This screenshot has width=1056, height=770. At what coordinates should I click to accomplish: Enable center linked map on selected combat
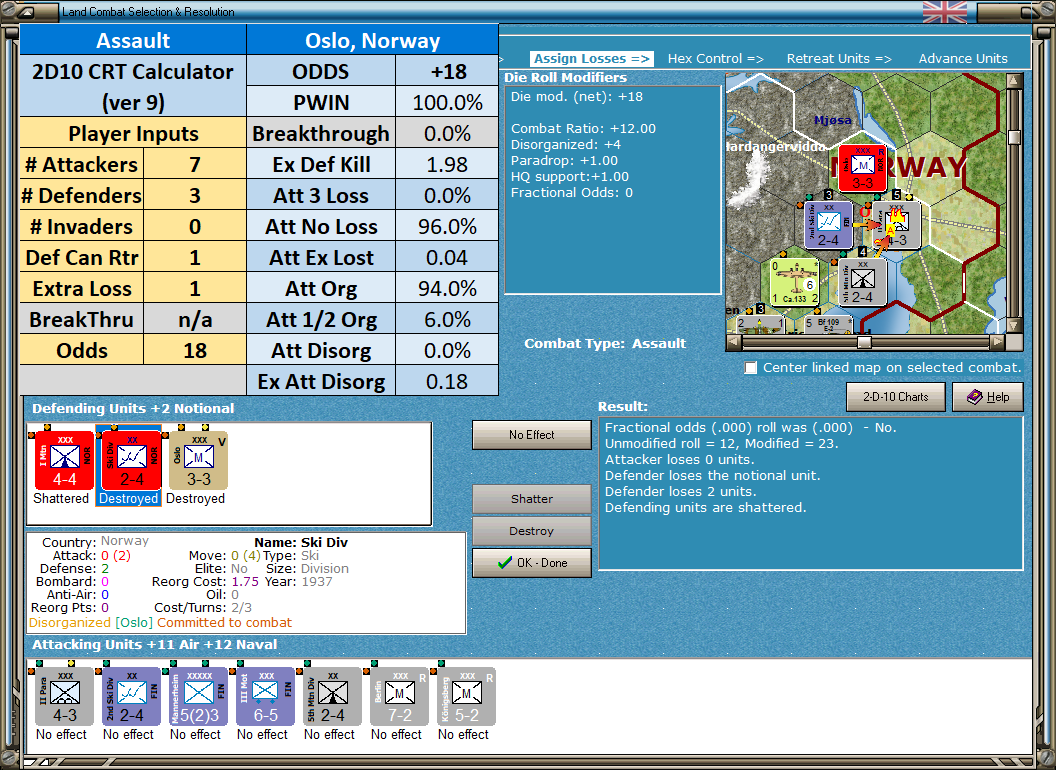tap(751, 368)
